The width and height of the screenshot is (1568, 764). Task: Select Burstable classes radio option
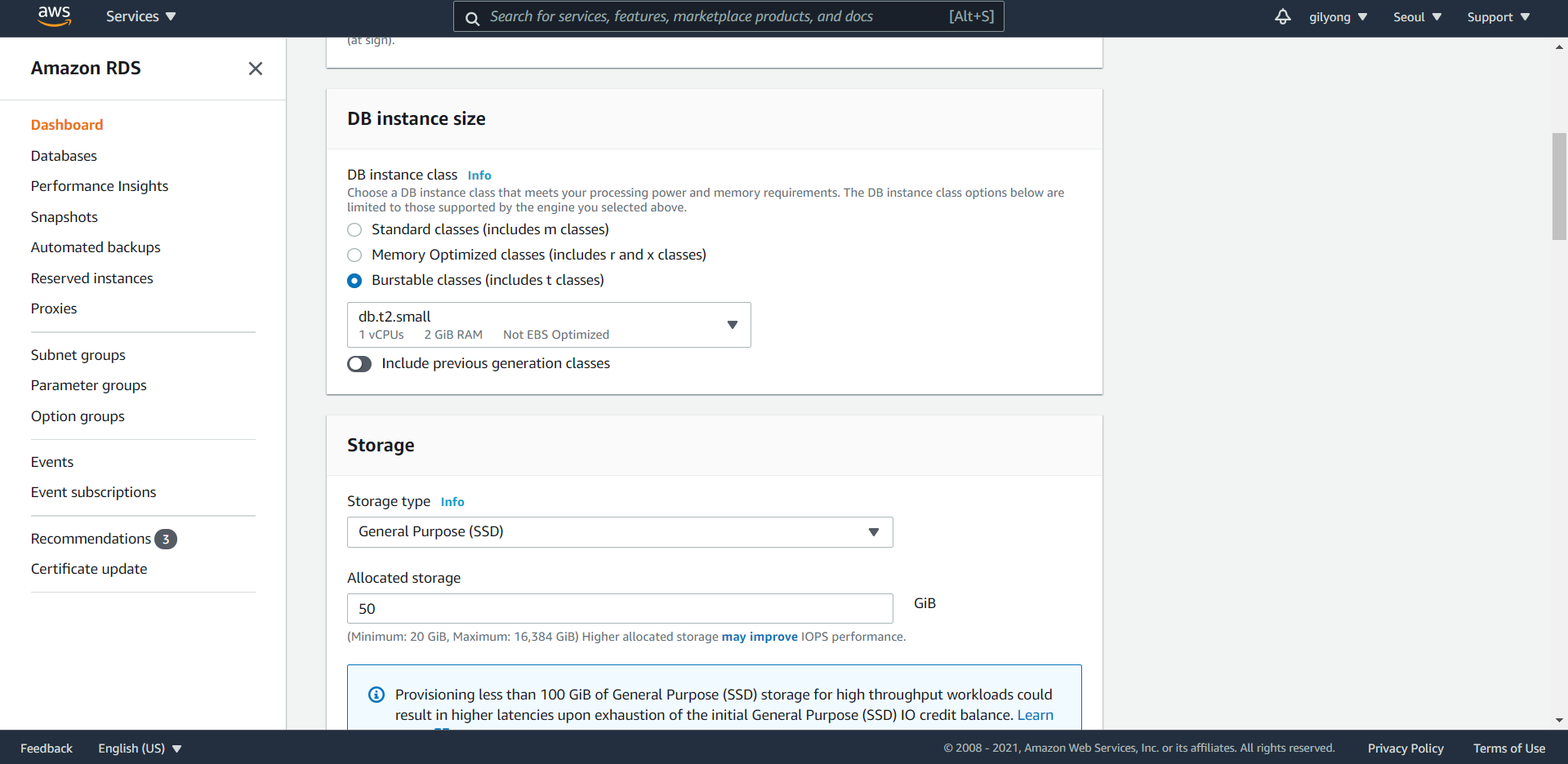tap(354, 281)
